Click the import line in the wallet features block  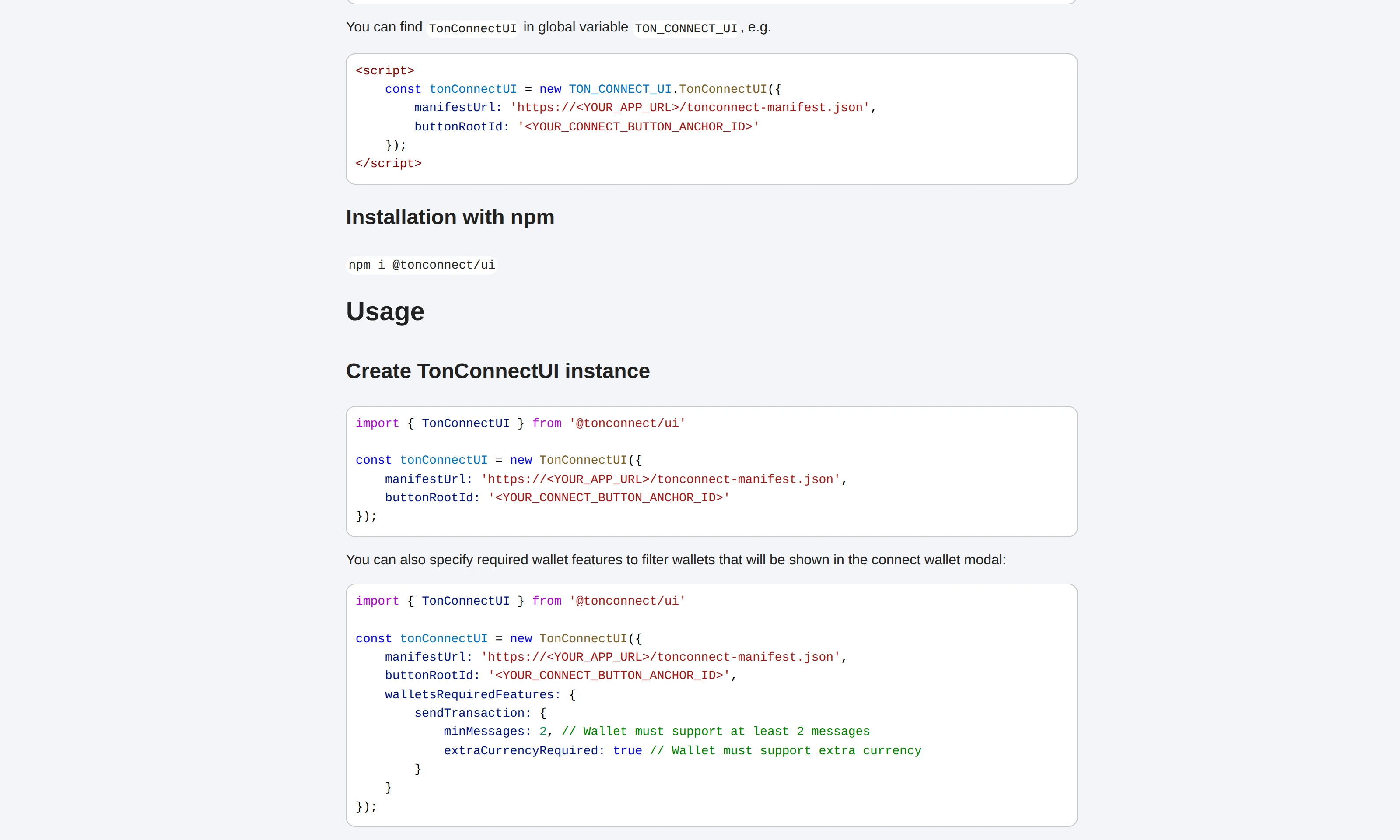(521, 601)
